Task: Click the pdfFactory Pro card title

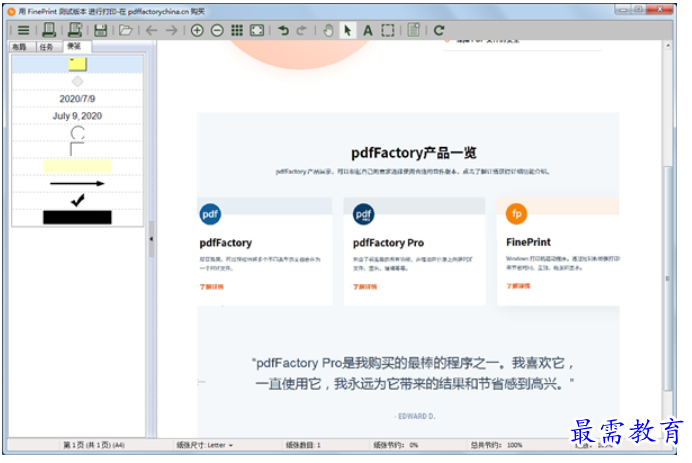Action: pyautogui.click(x=388, y=243)
